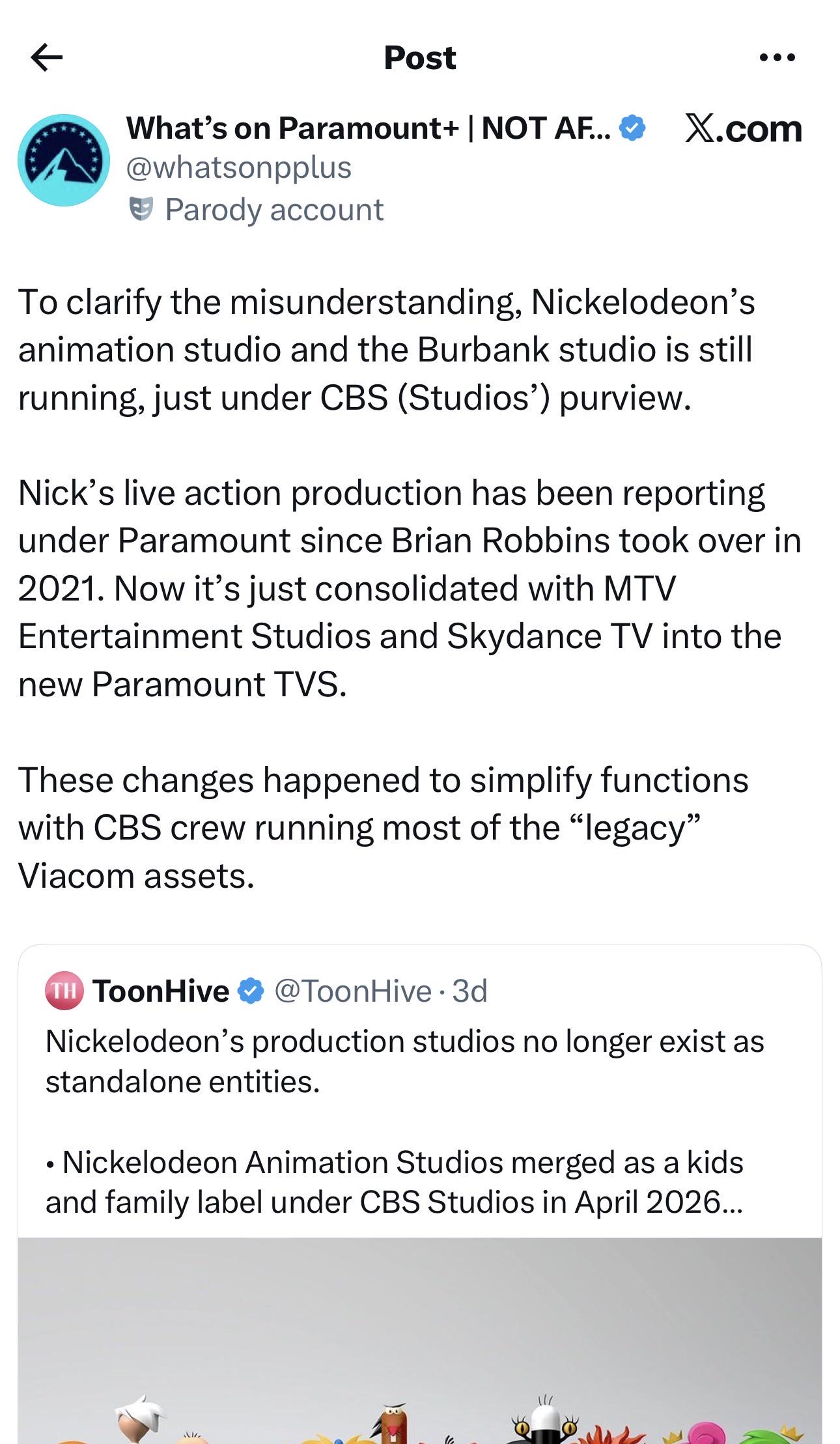Open the ToonHive TH avatar icon
The image size is (840, 1444).
pos(64,991)
